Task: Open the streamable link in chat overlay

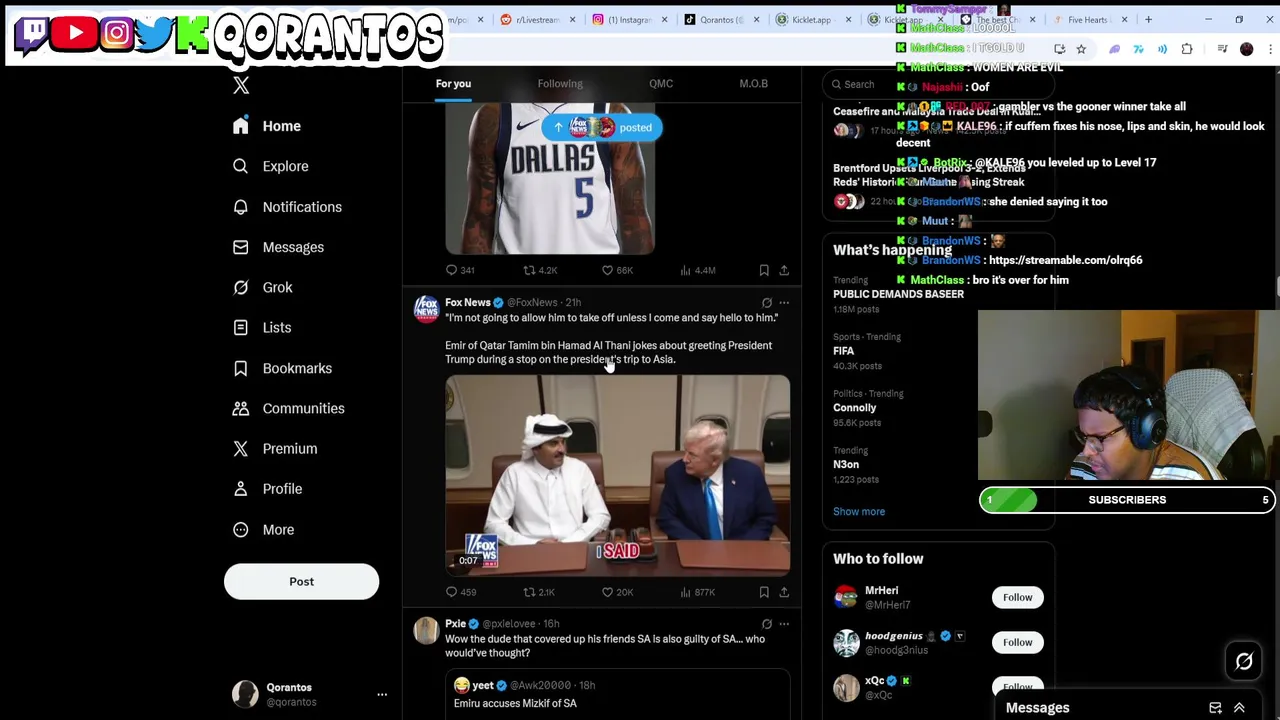Action: (1065, 260)
